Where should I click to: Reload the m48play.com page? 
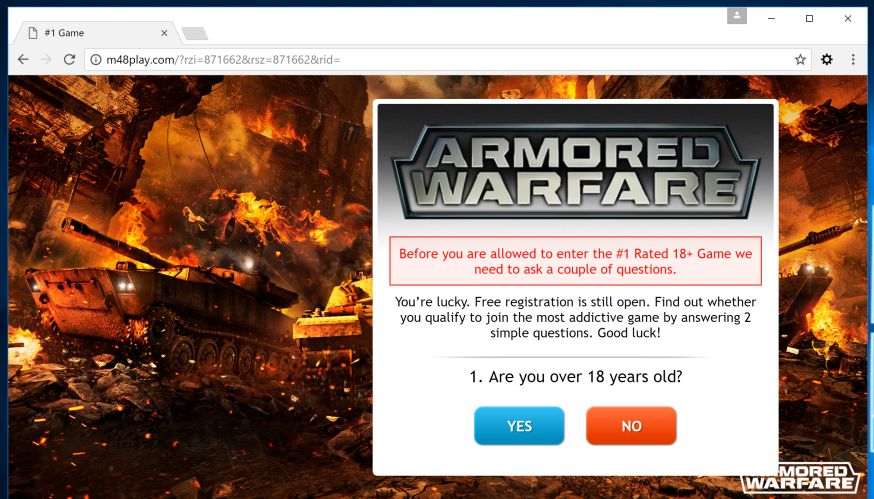(70, 59)
